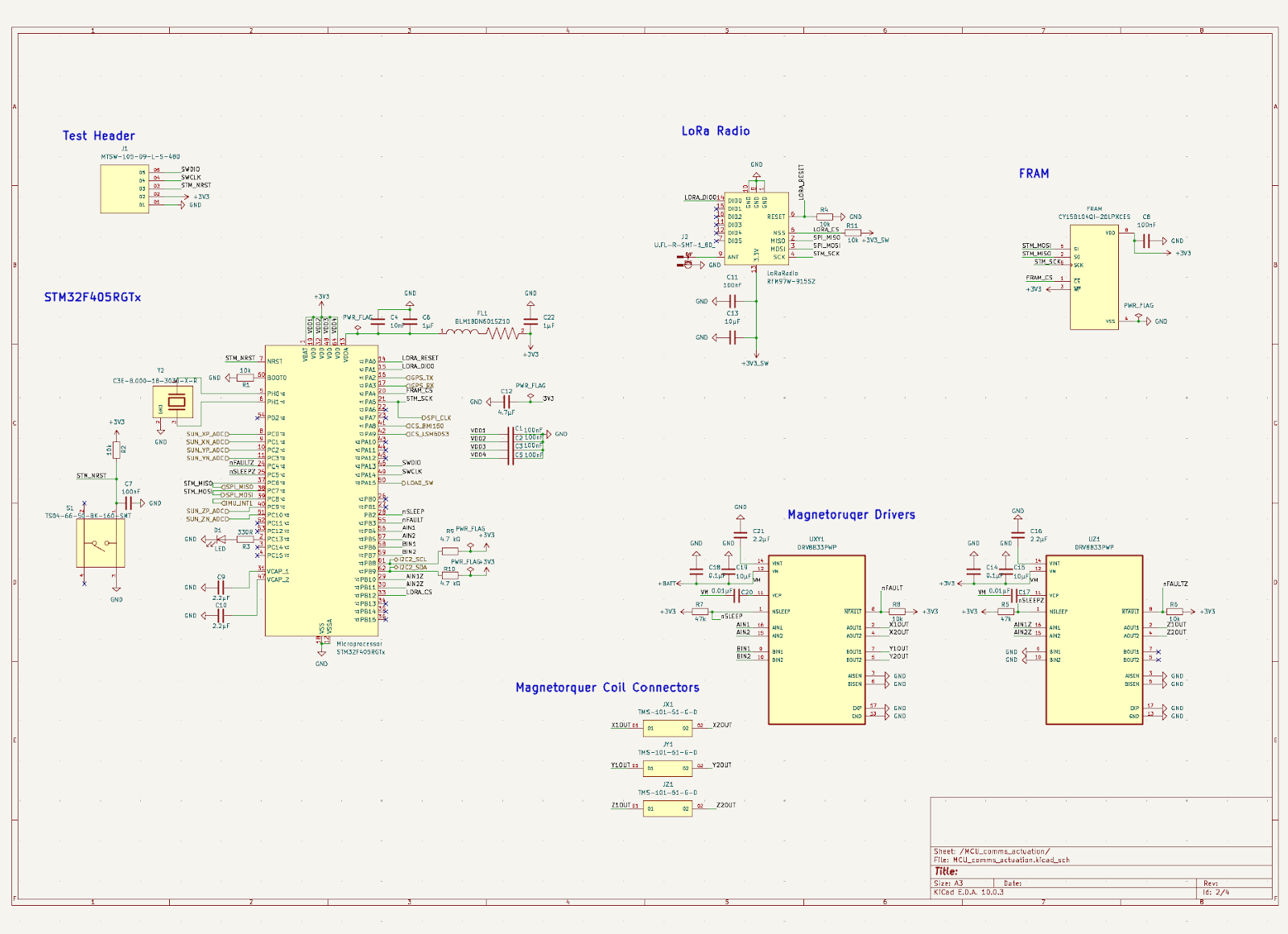1288x934 pixels.
Task: Select the C12 4.7µF capacitor symbol
Action: pyautogui.click(x=506, y=402)
